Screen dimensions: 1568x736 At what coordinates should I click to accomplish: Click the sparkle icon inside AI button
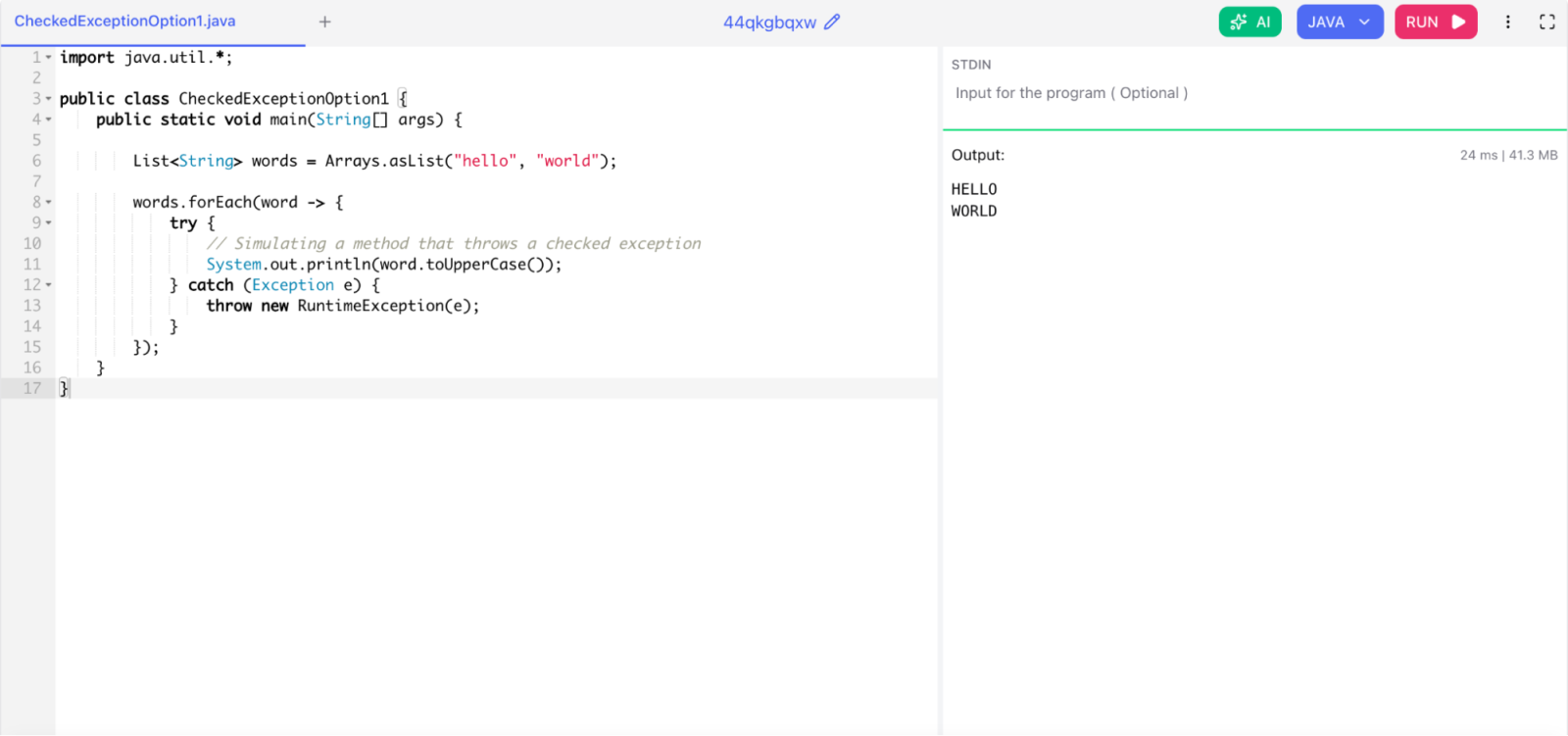pos(1239,22)
